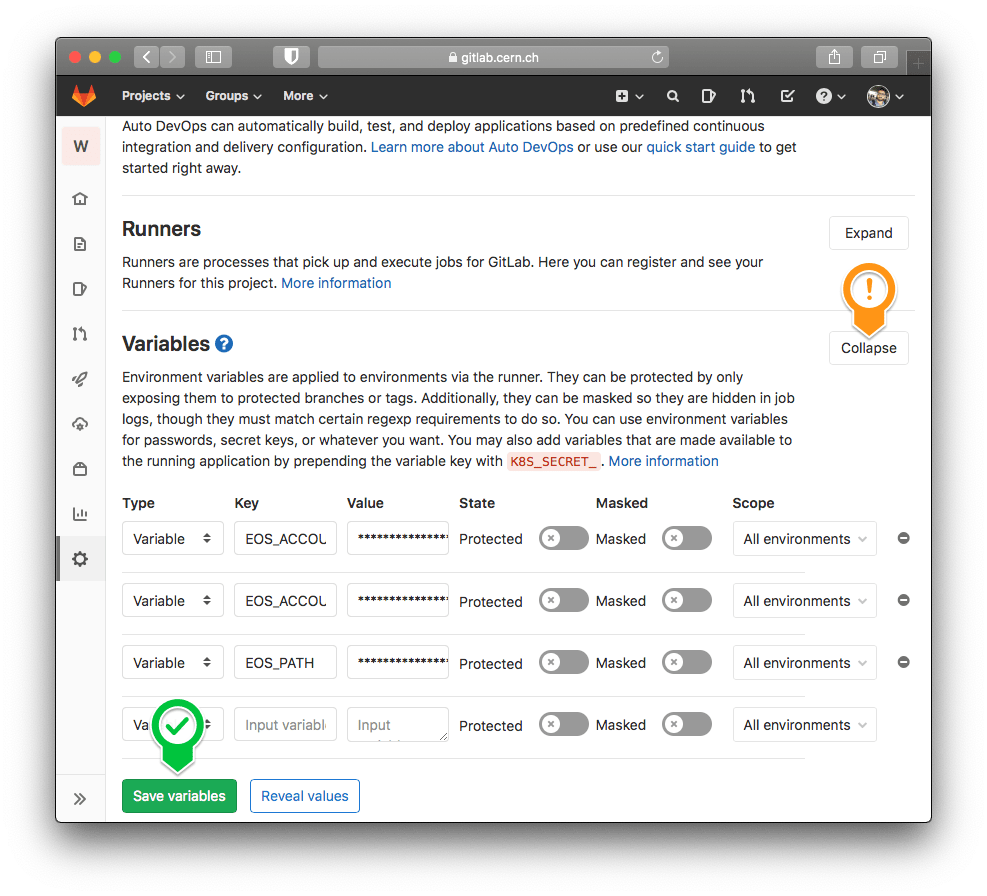Open the Issues sidebar icon
This screenshot has height=896, width=987.
click(81, 288)
